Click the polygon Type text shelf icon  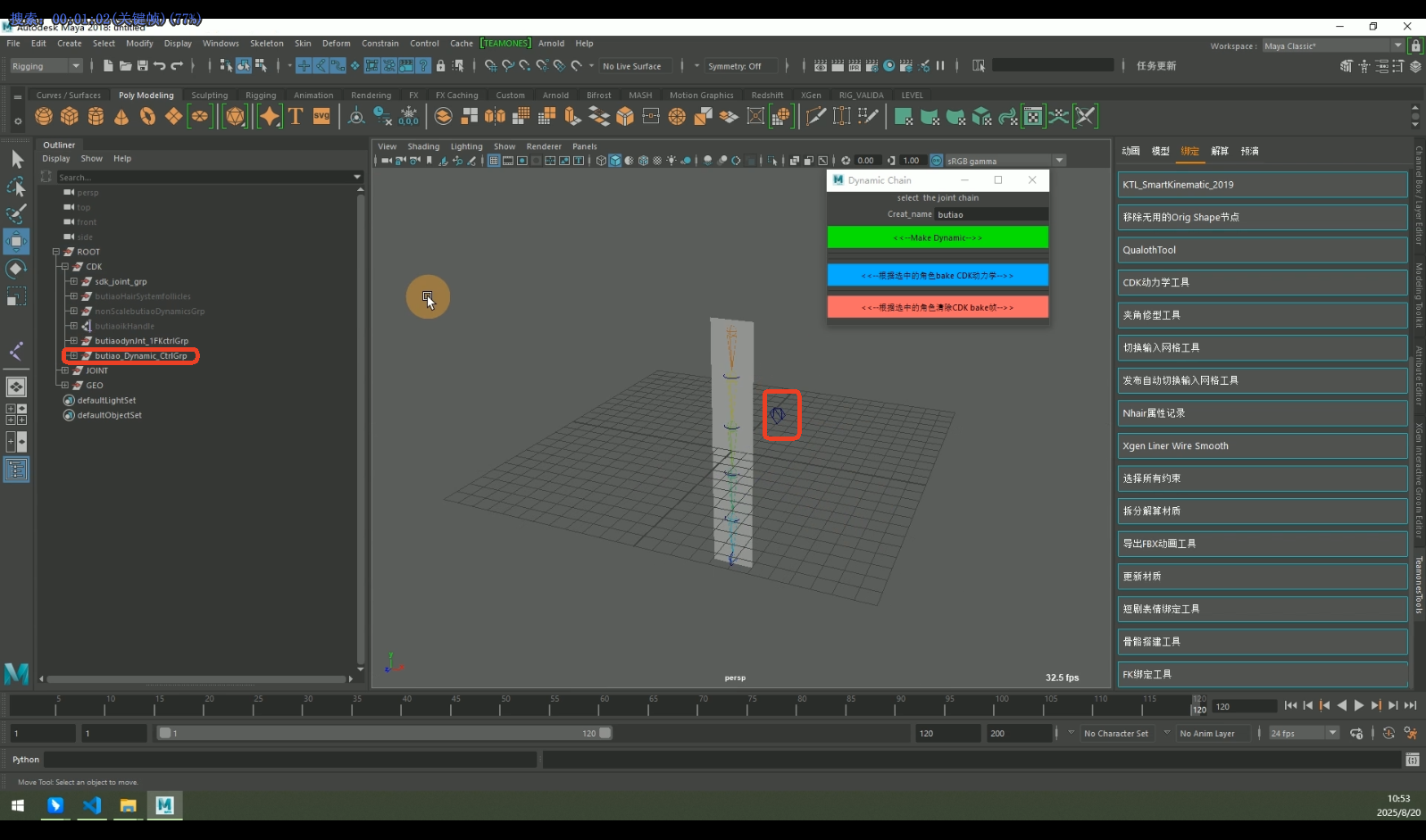tap(296, 116)
